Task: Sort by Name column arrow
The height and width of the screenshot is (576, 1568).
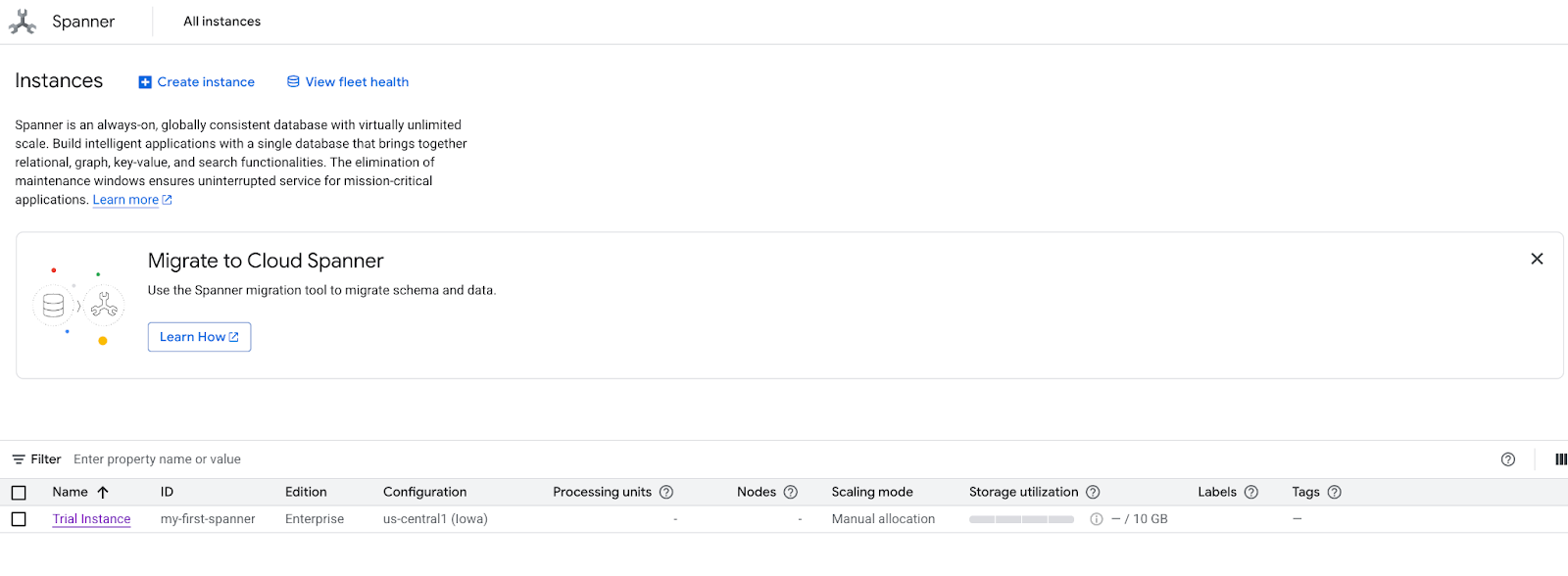Action: click(x=103, y=492)
